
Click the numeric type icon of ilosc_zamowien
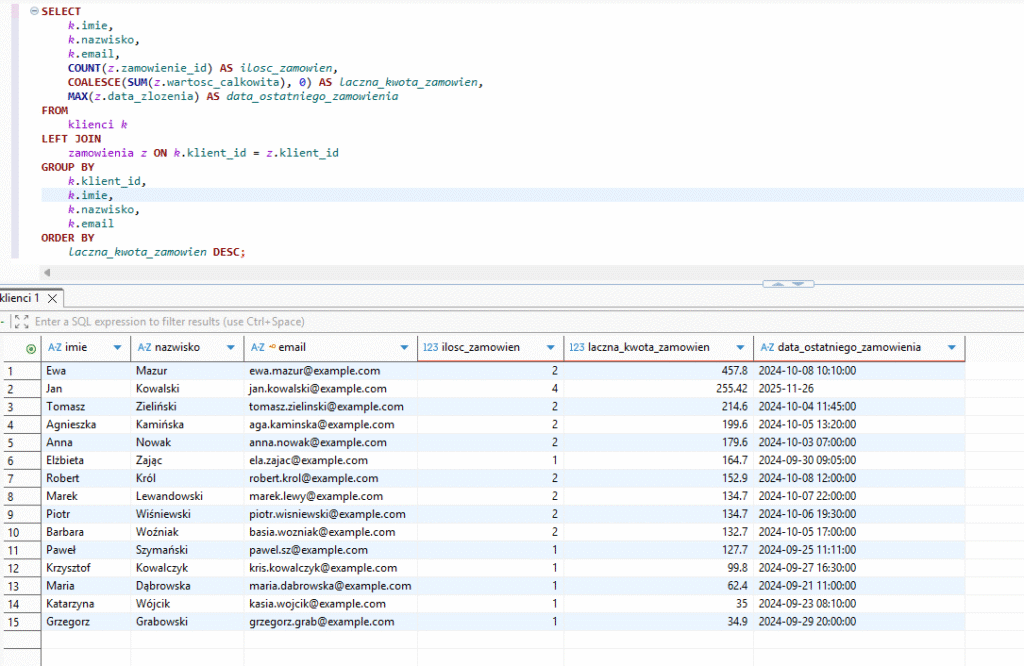pyautogui.click(x=431, y=347)
